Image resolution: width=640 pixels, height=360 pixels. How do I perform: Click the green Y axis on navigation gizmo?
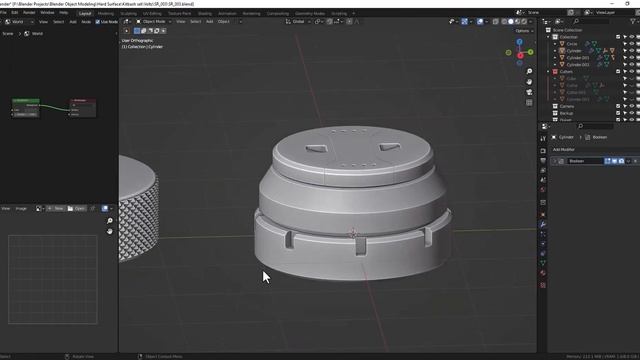(x=530, y=52)
